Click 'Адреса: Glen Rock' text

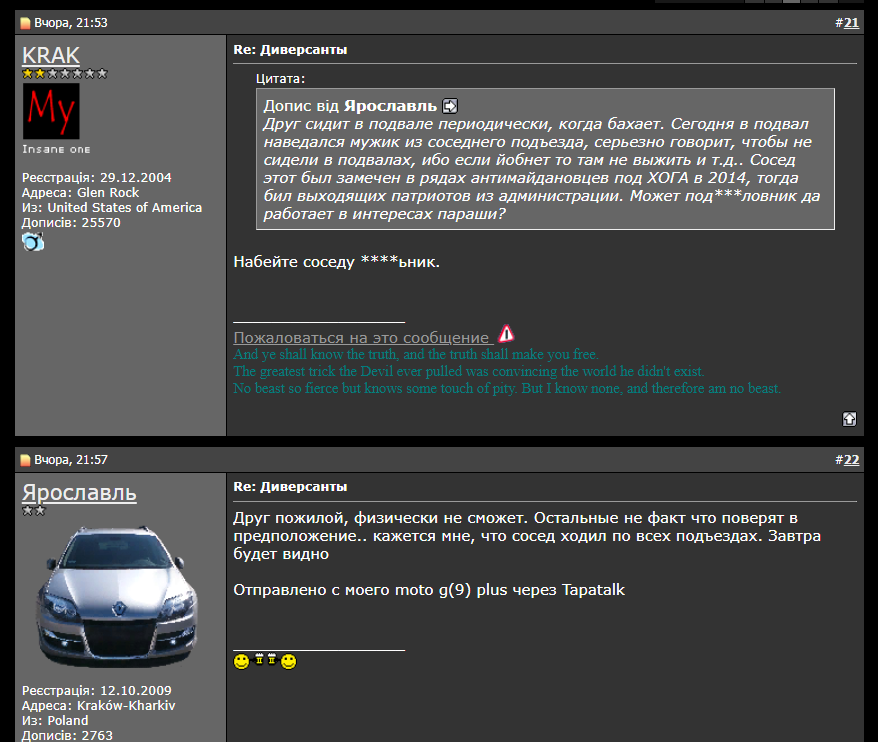[x=81, y=193]
